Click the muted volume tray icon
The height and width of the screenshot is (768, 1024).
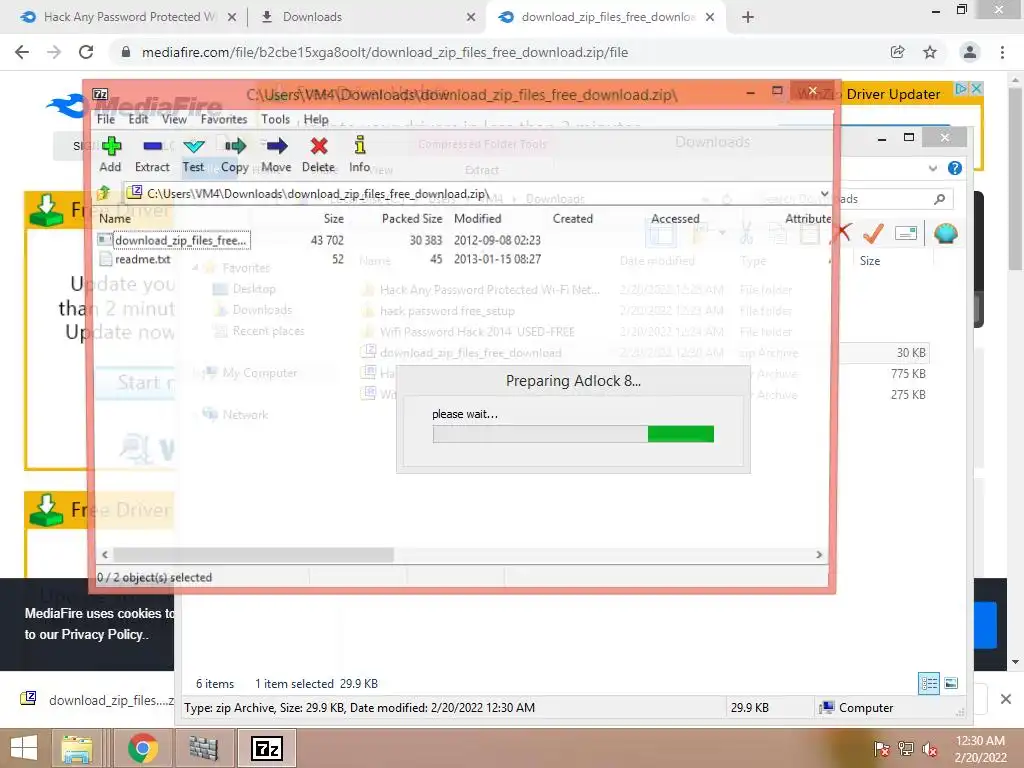[929, 749]
